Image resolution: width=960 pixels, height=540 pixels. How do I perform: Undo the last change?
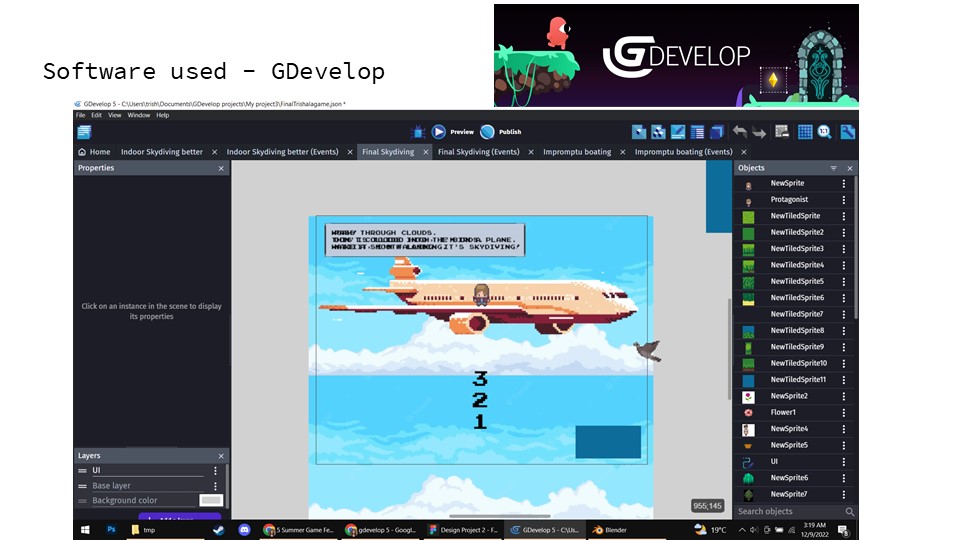(x=740, y=132)
